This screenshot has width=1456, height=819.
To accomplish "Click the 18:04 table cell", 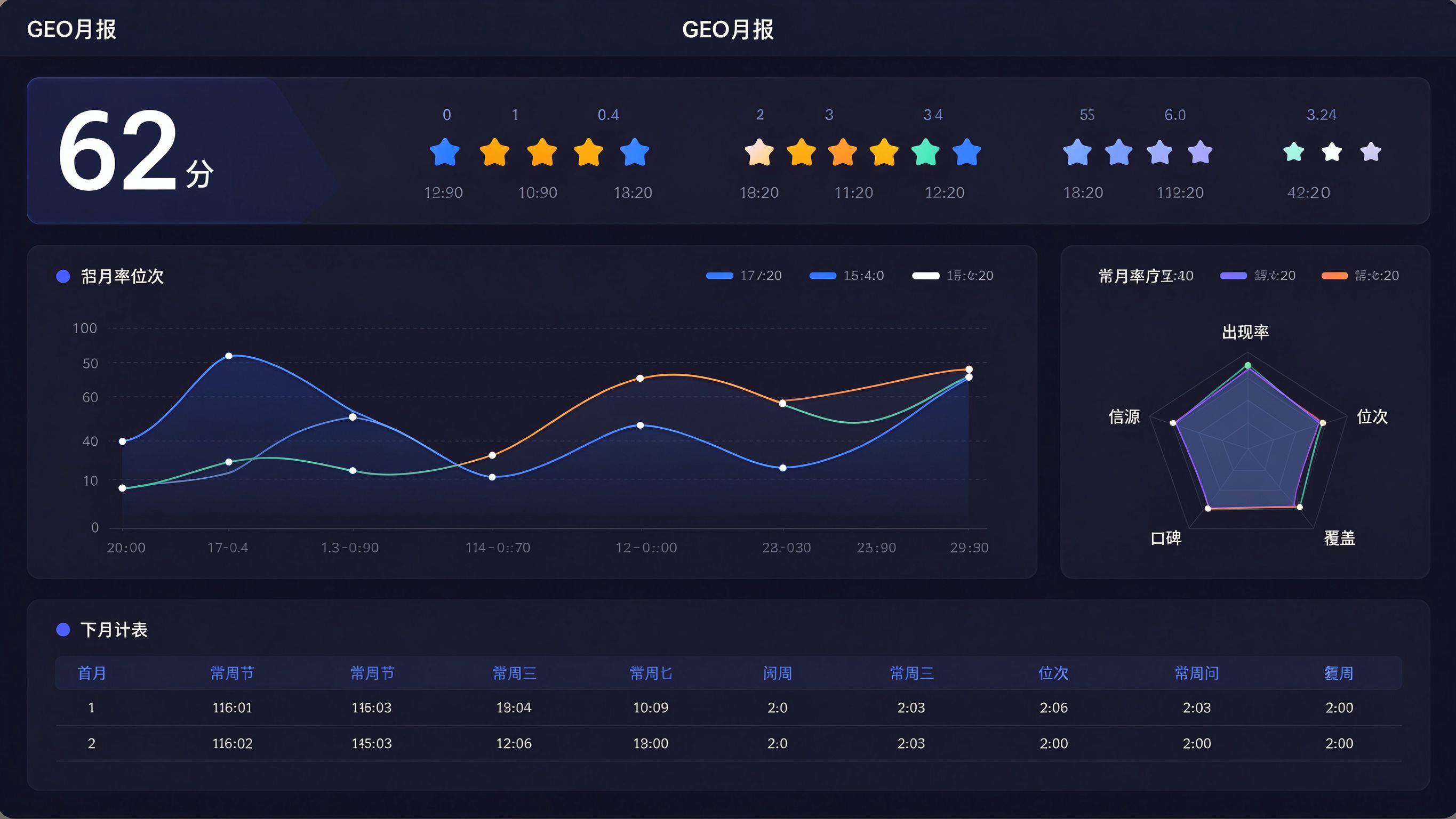I will tap(514, 708).
